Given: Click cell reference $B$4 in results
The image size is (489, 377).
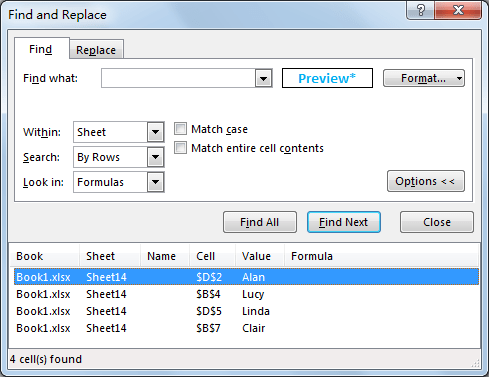Looking at the screenshot, I should [x=208, y=294].
